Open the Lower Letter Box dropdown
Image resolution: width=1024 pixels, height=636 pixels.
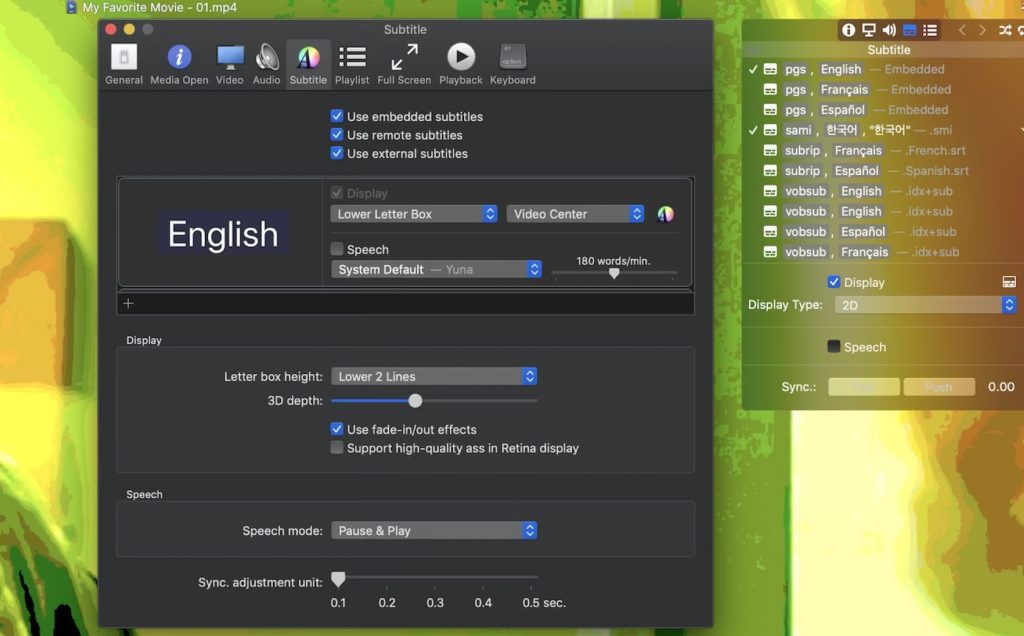coord(414,214)
